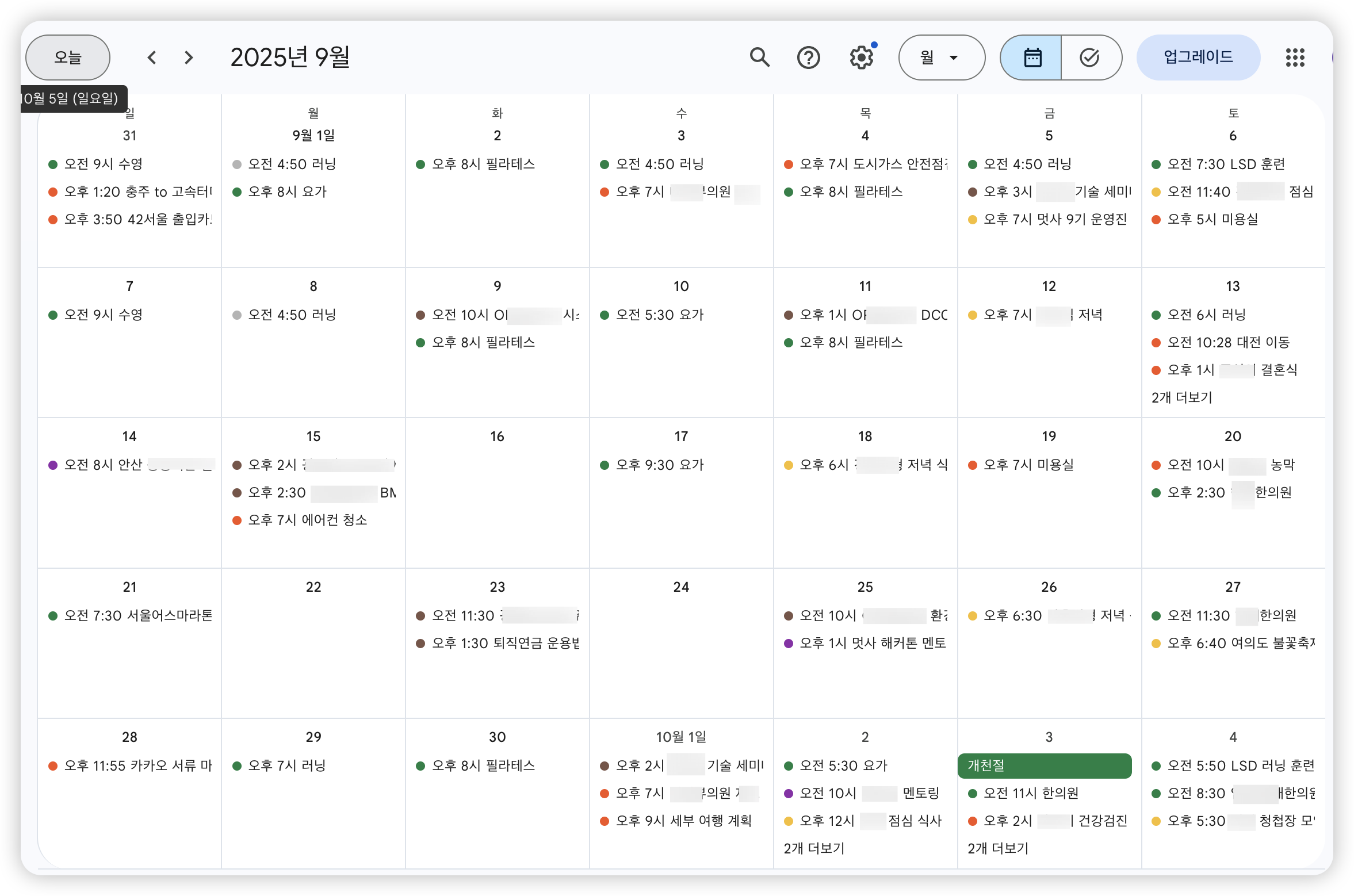This screenshot has width=1354, height=896.
Task: Click the 업그레이드 button
Action: pyautogui.click(x=1198, y=58)
